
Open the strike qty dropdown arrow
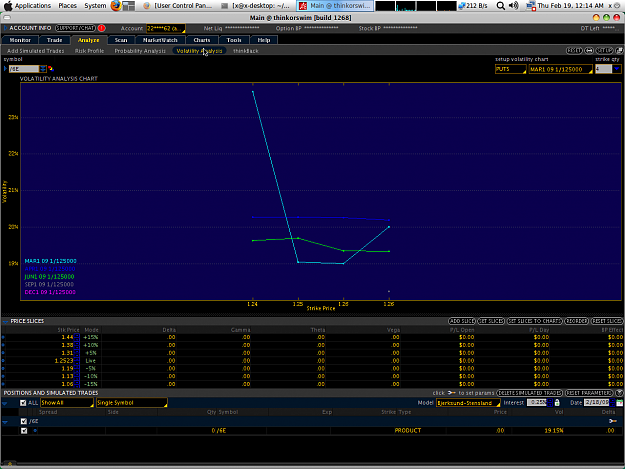pos(617,69)
